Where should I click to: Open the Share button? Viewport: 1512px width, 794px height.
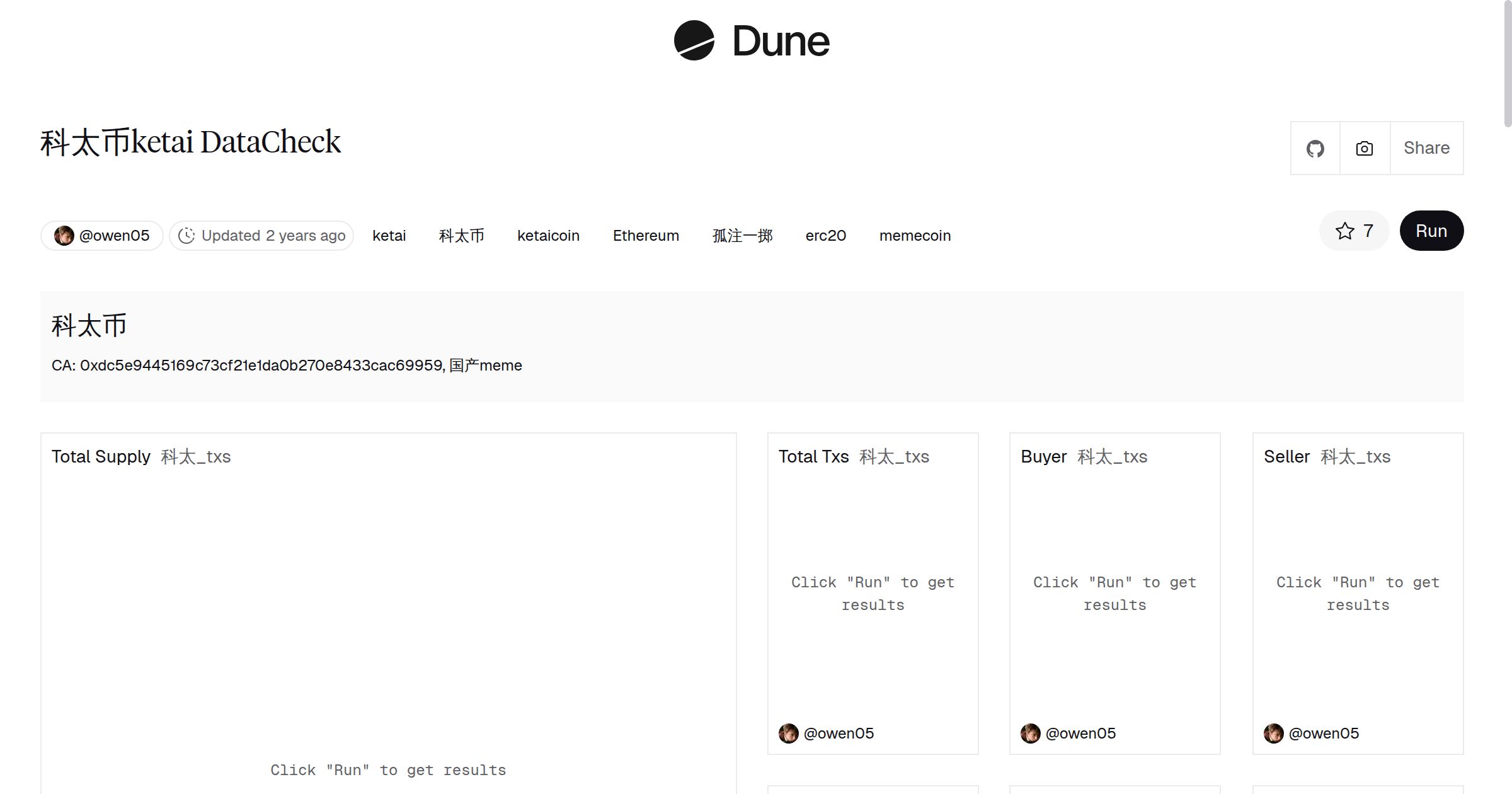coord(1426,149)
